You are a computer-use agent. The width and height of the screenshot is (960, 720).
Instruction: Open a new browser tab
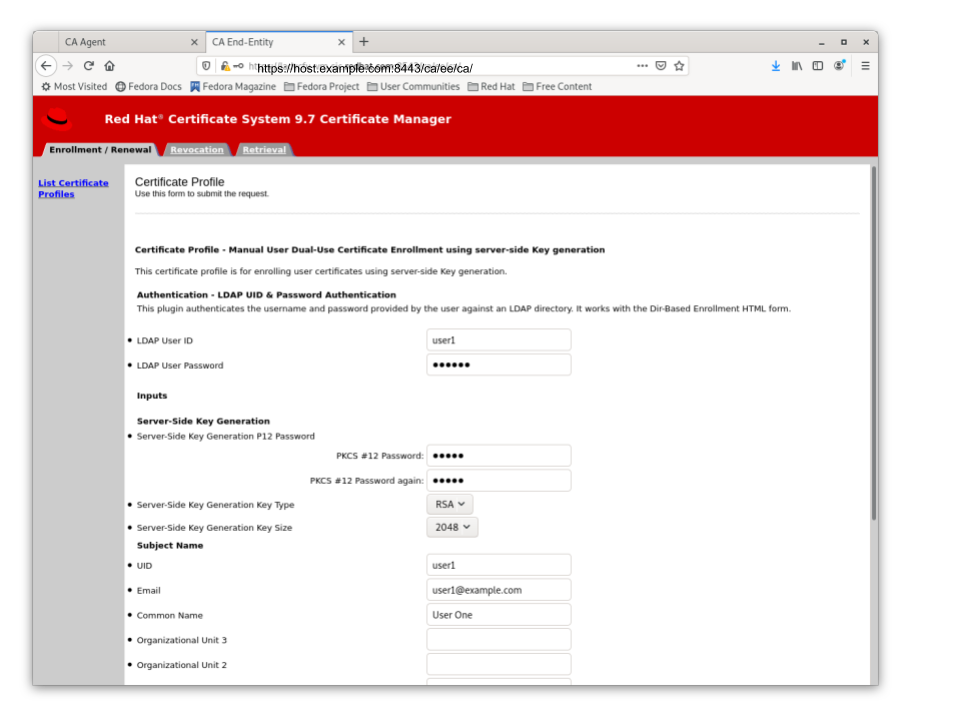(364, 42)
